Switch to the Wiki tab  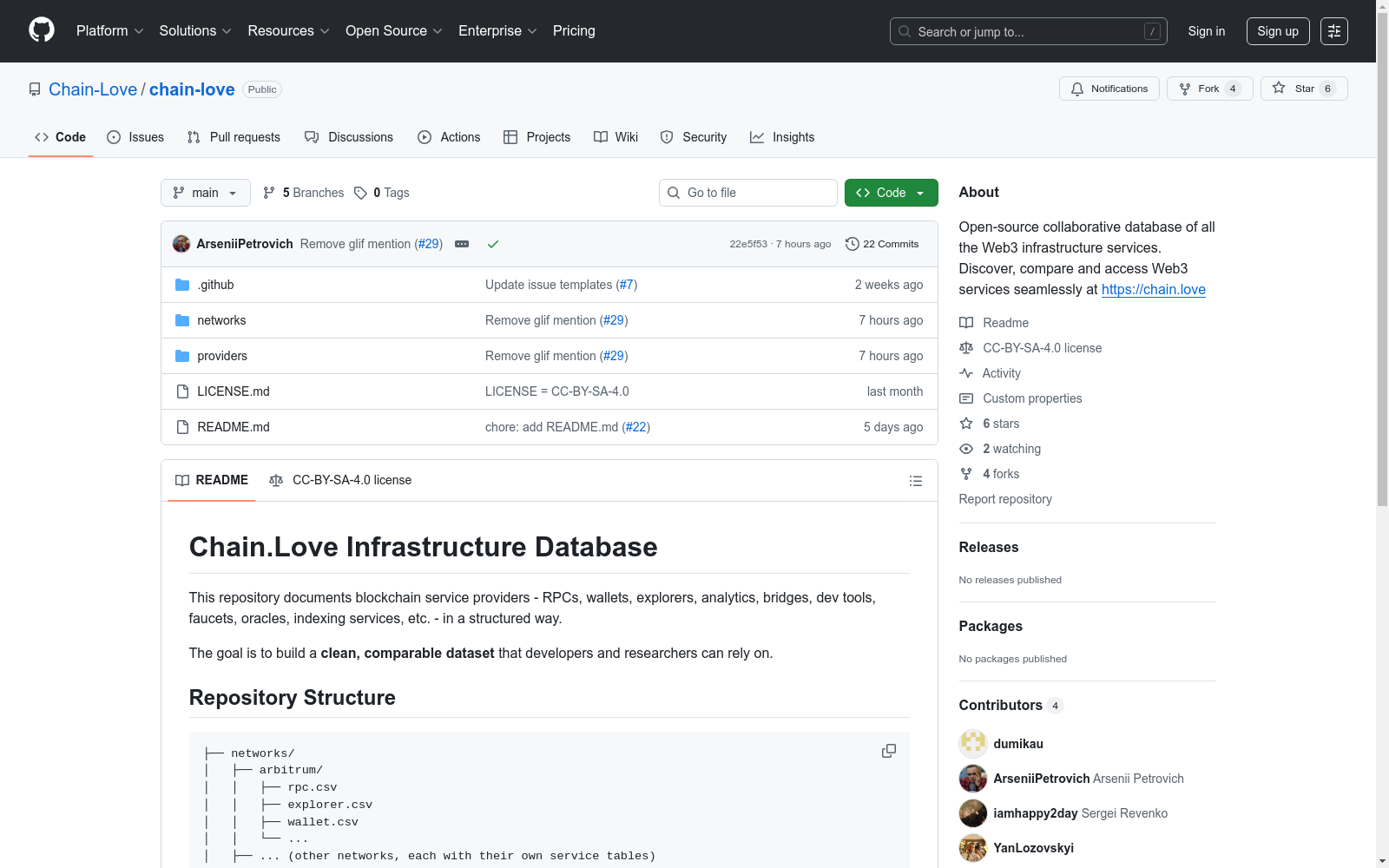point(616,137)
